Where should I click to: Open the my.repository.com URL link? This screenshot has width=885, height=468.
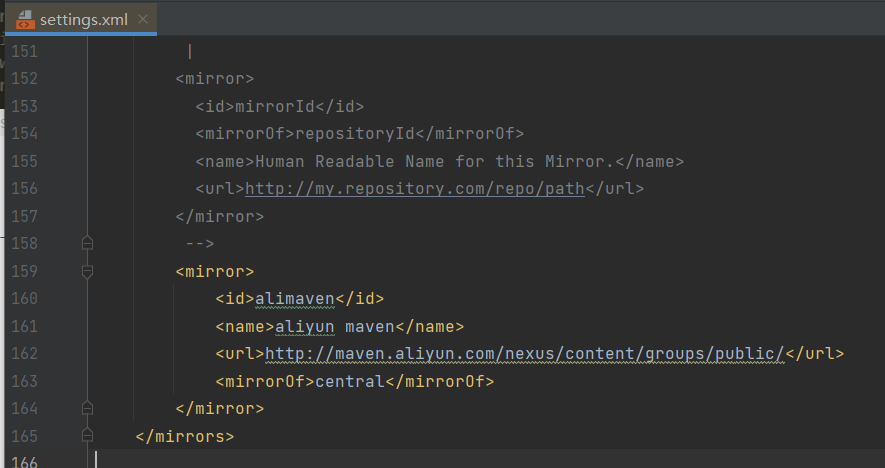[415, 189]
